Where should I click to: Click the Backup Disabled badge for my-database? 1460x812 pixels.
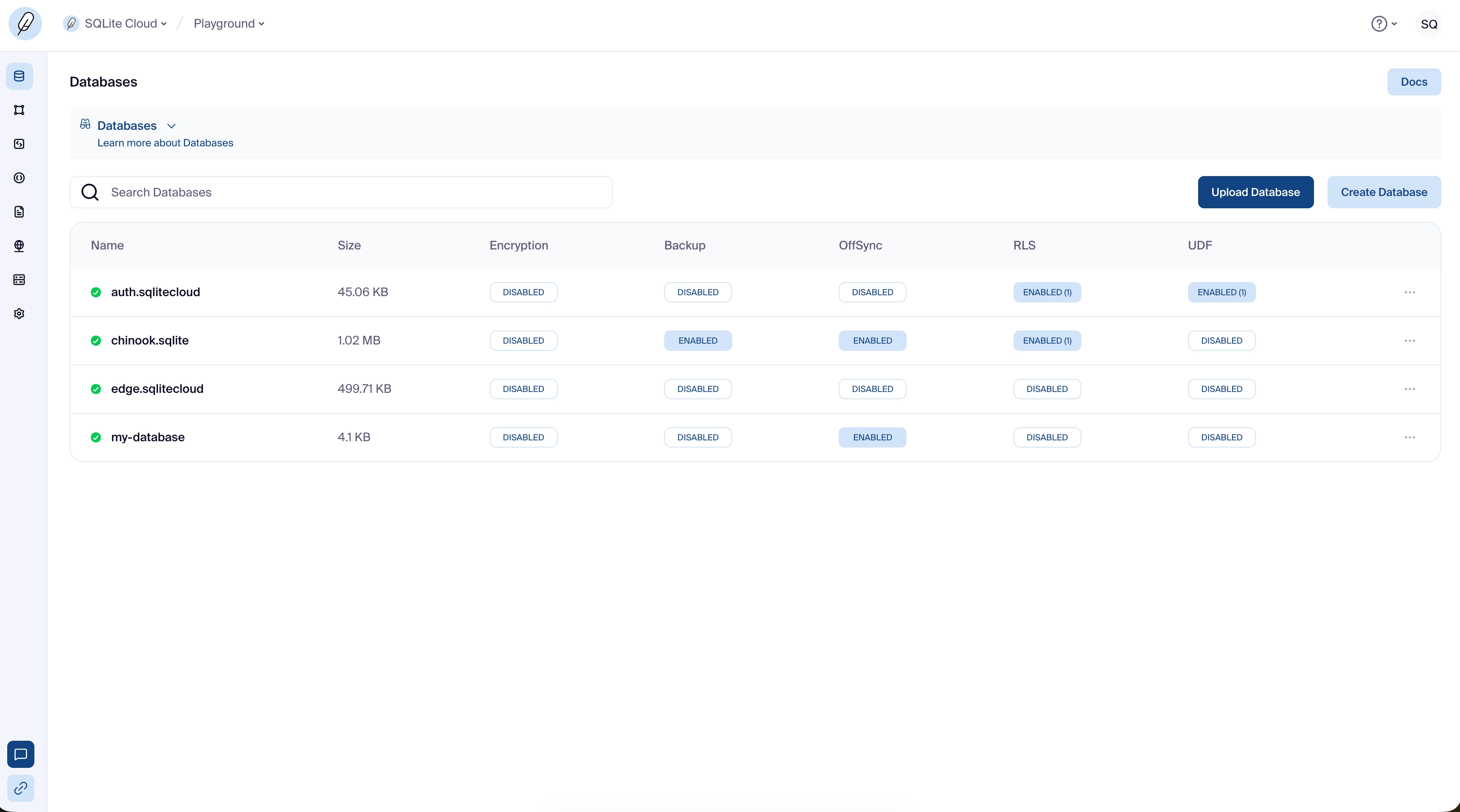point(698,437)
